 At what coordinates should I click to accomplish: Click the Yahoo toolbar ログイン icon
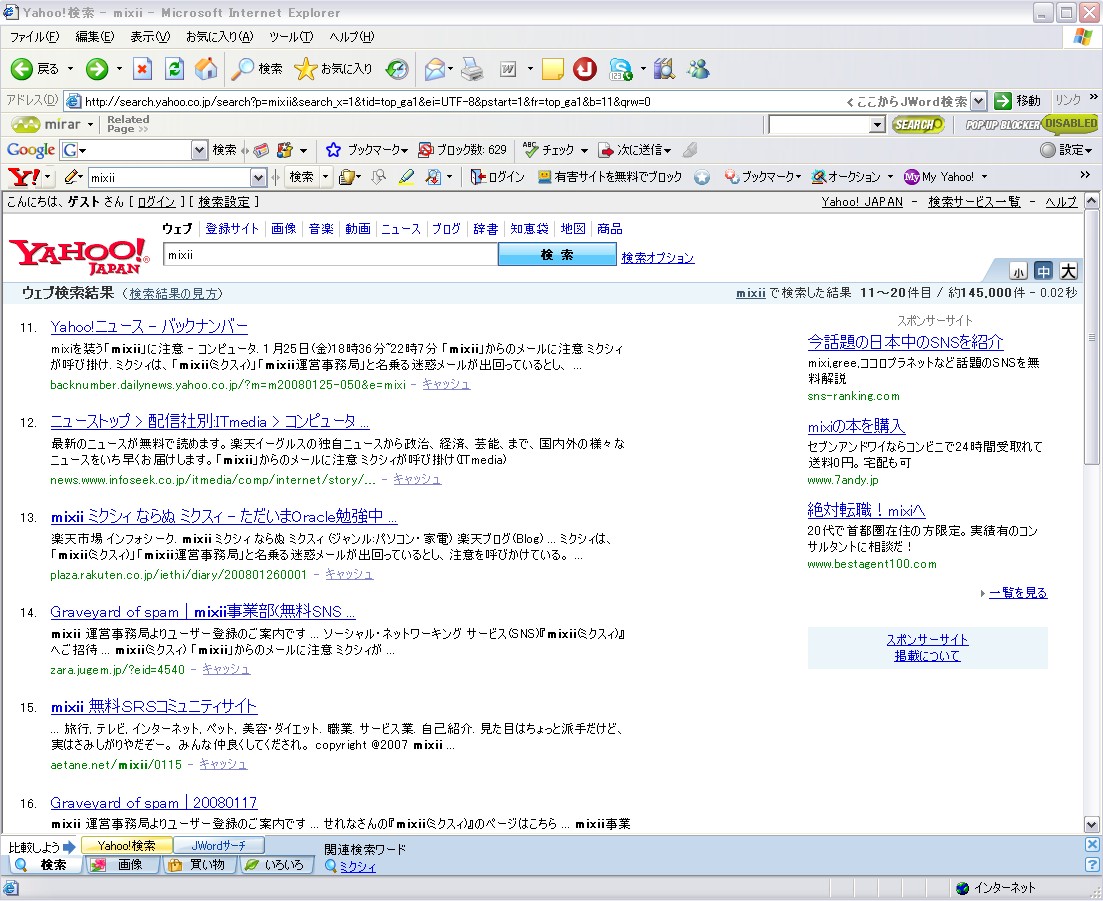(x=478, y=177)
